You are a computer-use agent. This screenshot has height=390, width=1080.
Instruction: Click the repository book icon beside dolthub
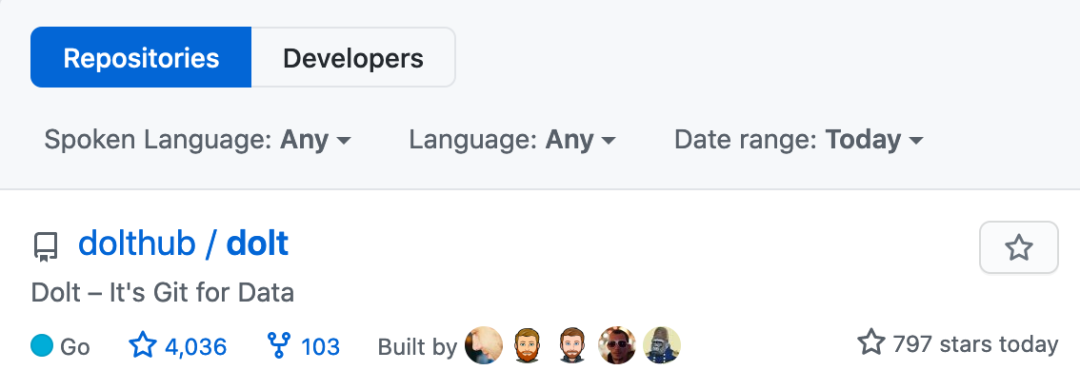pyautogui.click(x=46, y=247)
